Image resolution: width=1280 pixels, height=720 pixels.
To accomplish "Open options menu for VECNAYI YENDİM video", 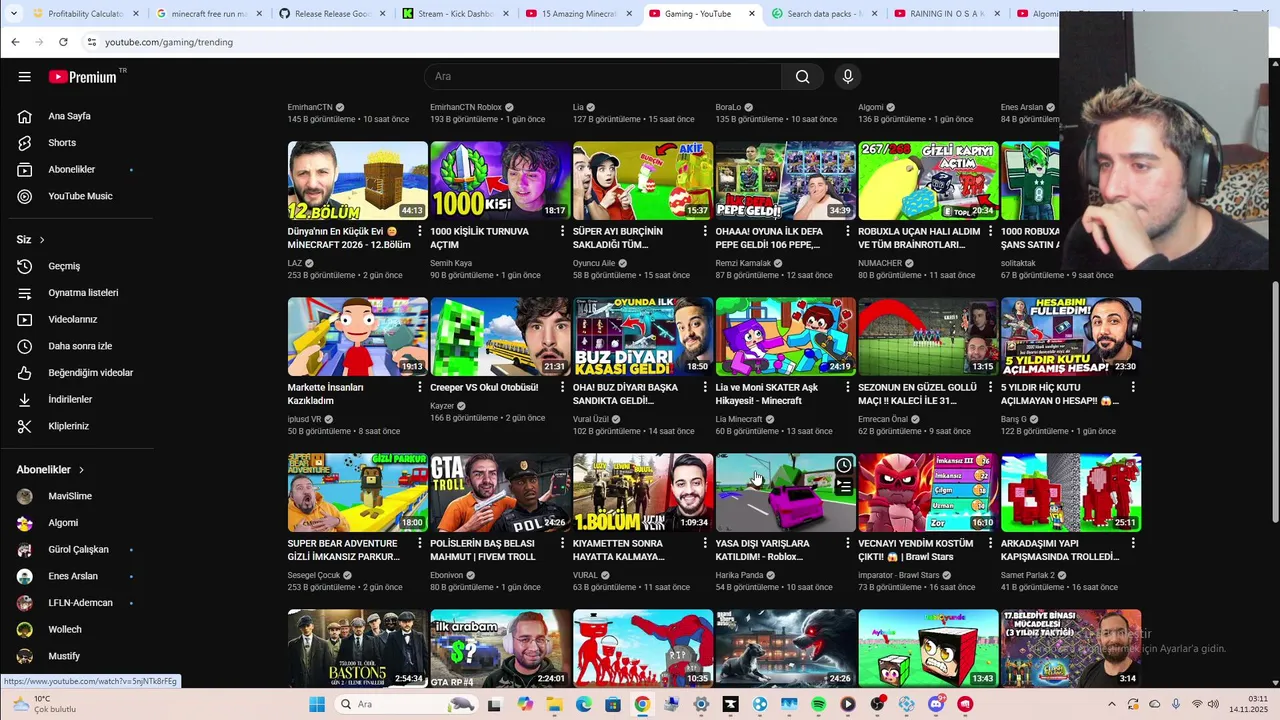I will (990, 544).
